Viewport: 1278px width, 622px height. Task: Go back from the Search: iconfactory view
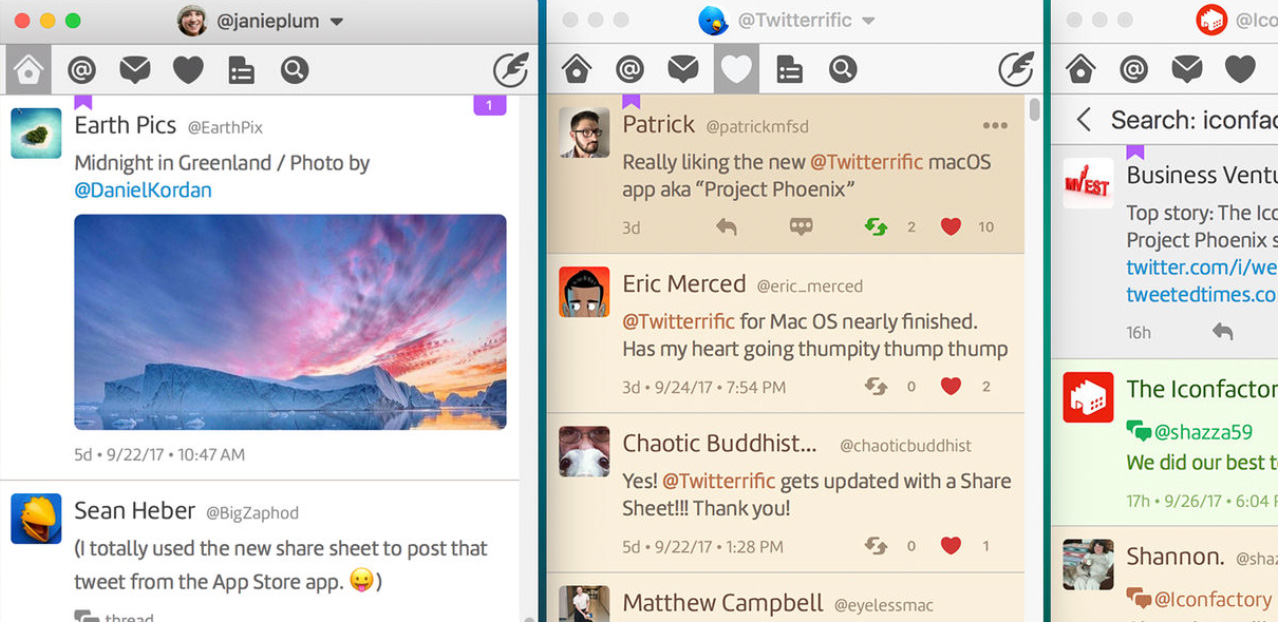pyautogui.click(x=1083, y=121)
